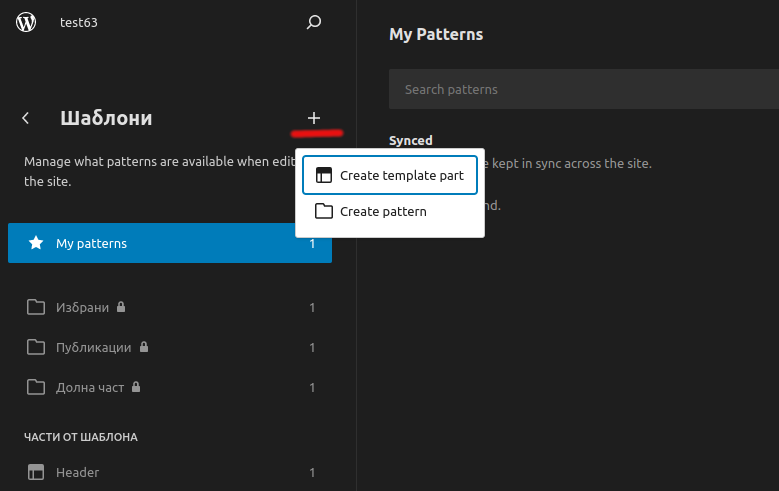Click the template part layout icon
779x491 pixels.
(323, 175)
